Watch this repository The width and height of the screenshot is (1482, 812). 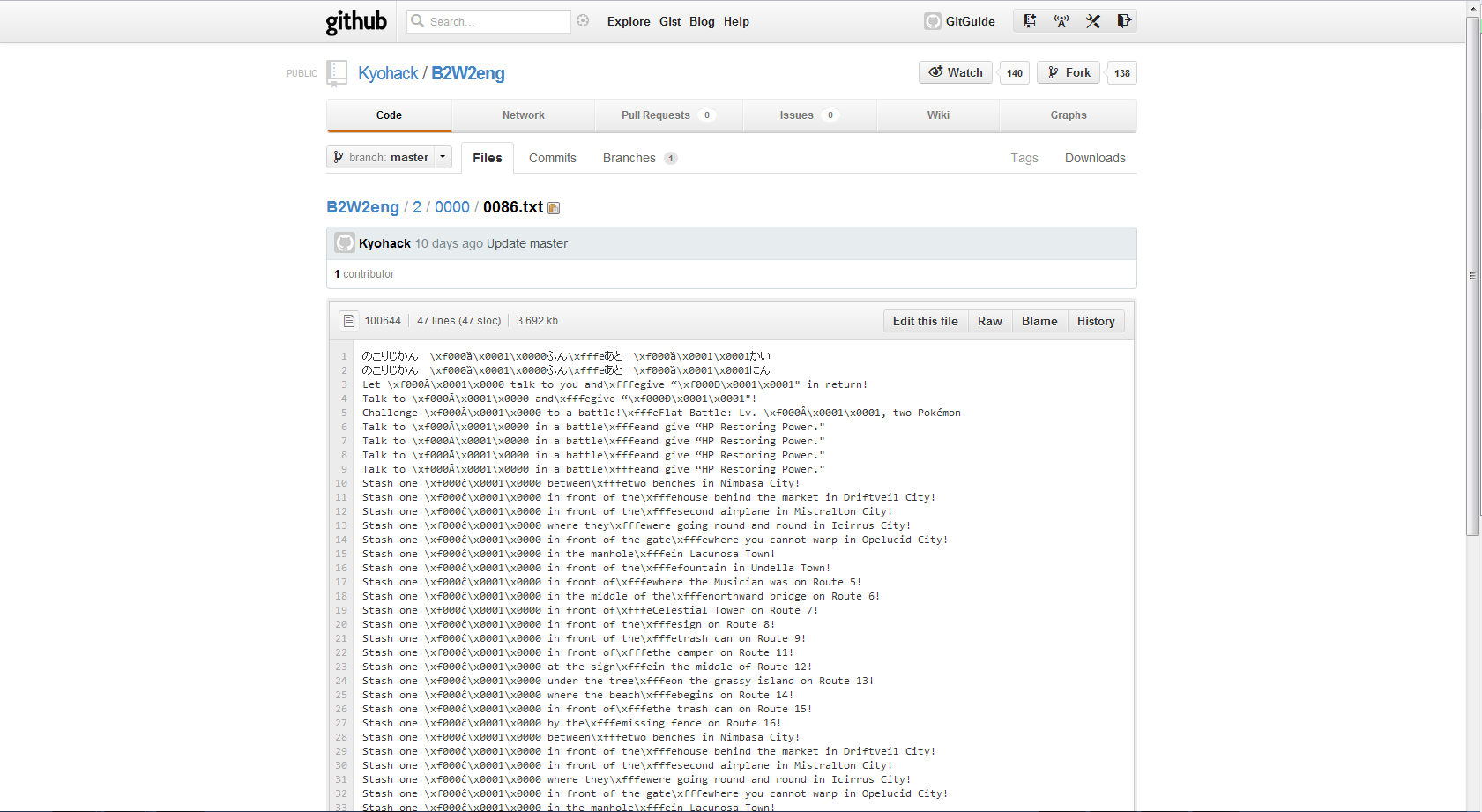pos(956,72)
